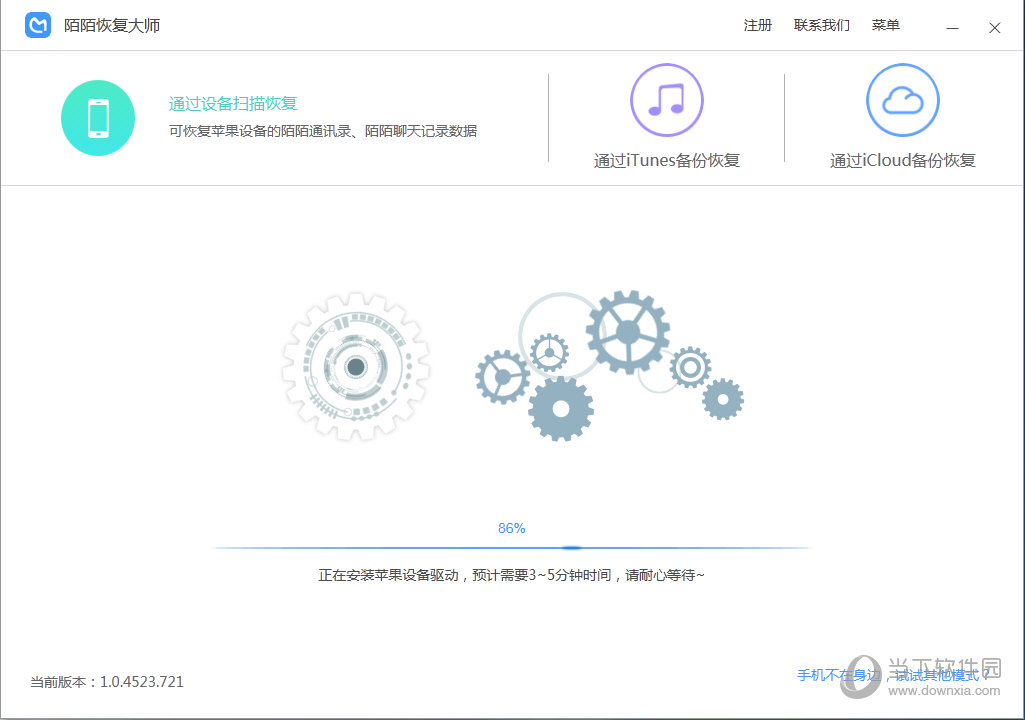
Task: Open the 菜单 menu
Action: [886, 26]
